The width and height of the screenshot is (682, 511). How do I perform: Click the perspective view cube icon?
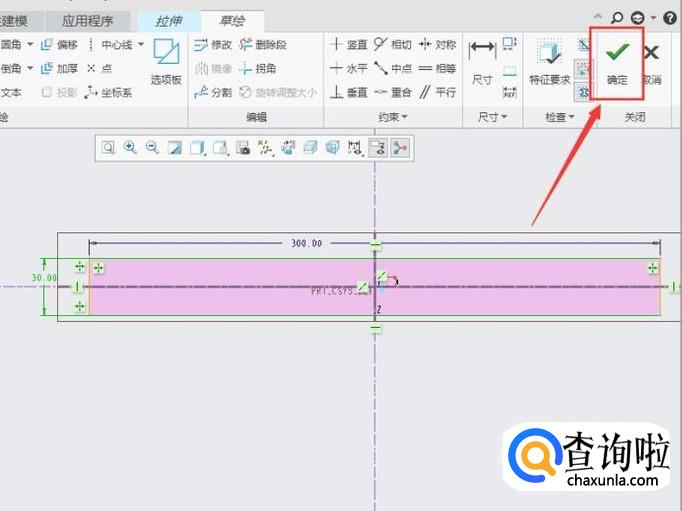coord(332,148)
